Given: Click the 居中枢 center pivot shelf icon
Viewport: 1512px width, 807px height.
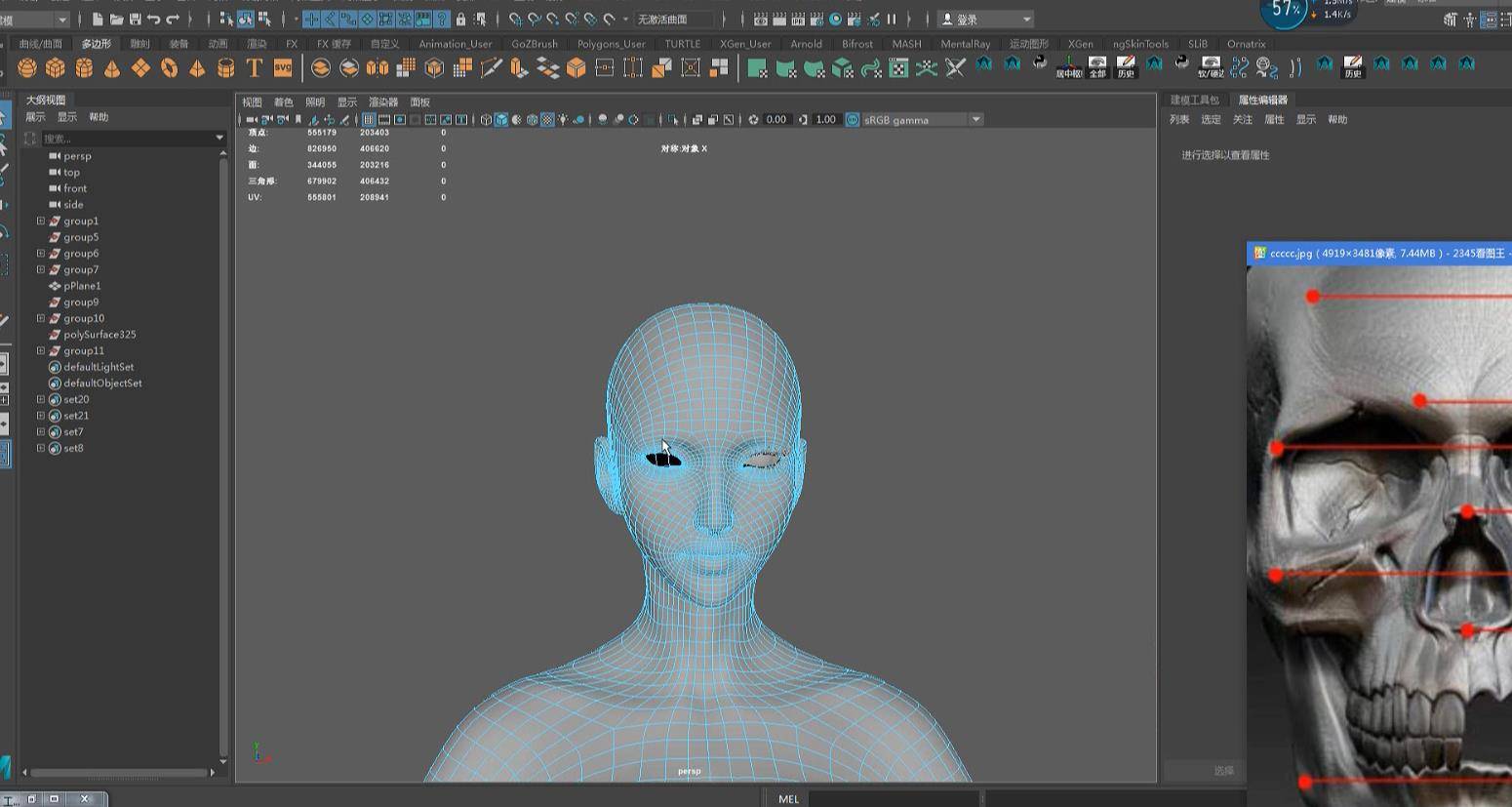Looking at the screenshot, I should (x=1068, y=66).
